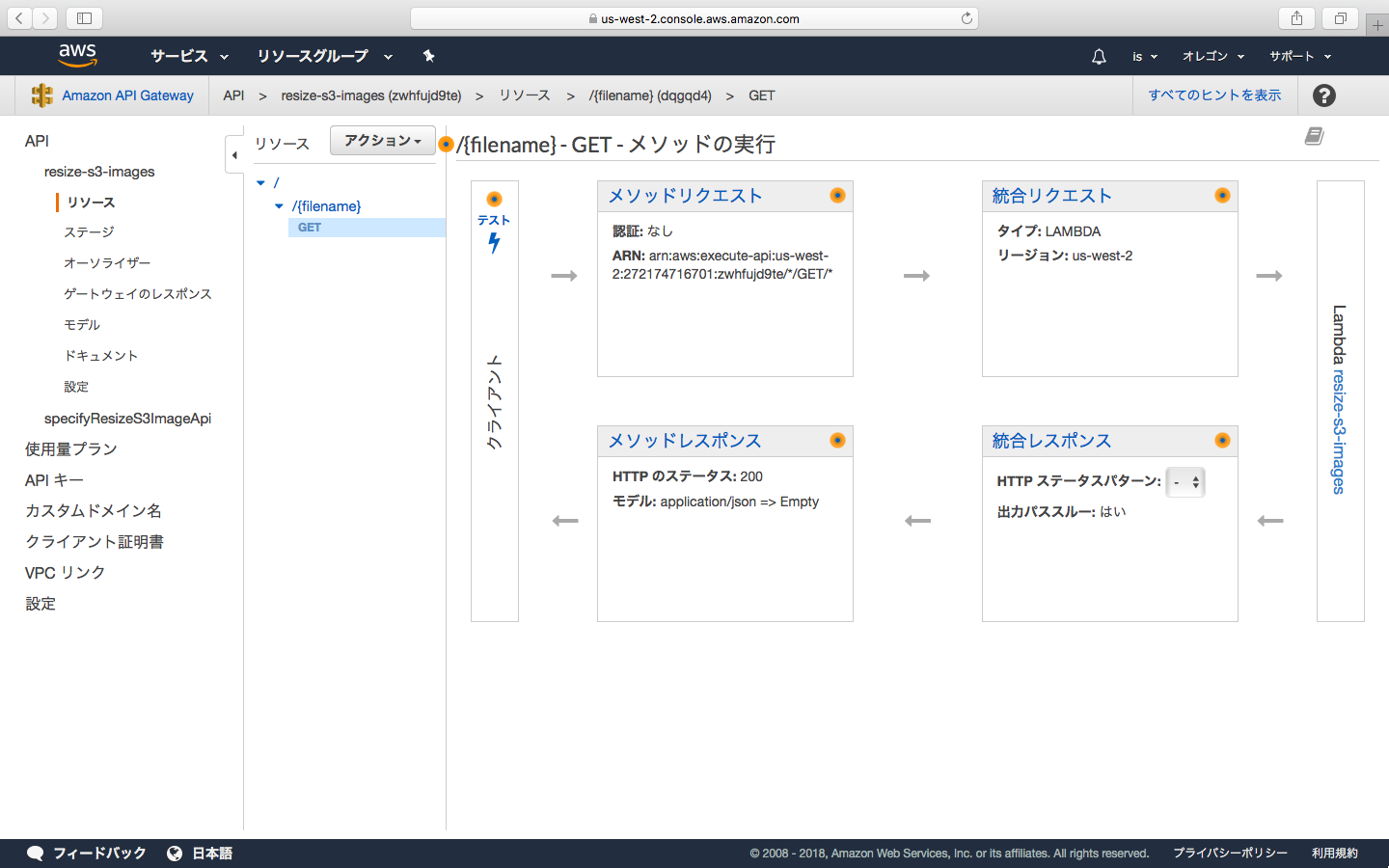Open bottom-level 設定 in sidebar
This screenshot has height=868, width=1389.
[x=41, y=604]
